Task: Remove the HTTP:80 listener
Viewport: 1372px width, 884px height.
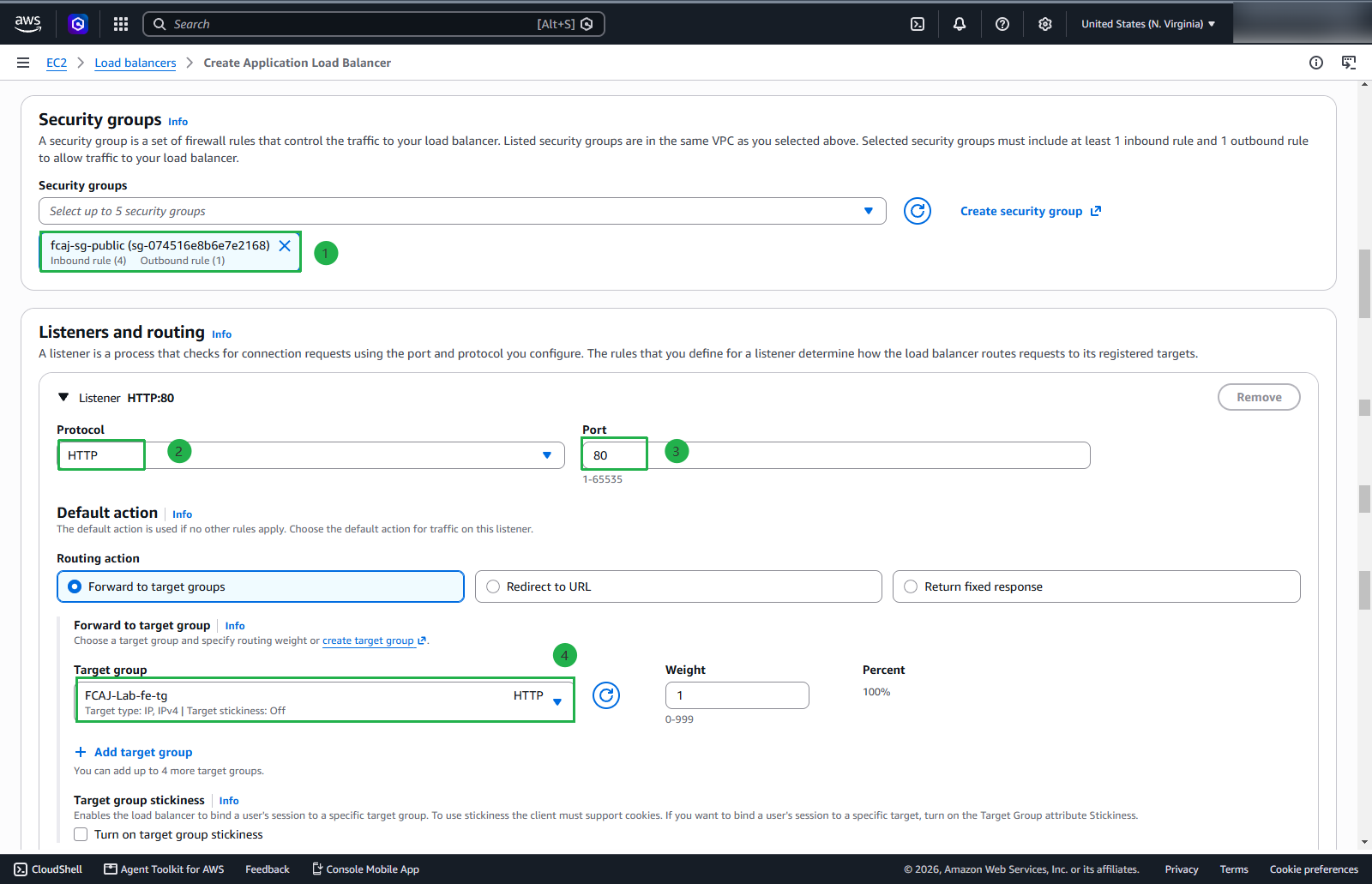Action: (x=1259, y=397)
